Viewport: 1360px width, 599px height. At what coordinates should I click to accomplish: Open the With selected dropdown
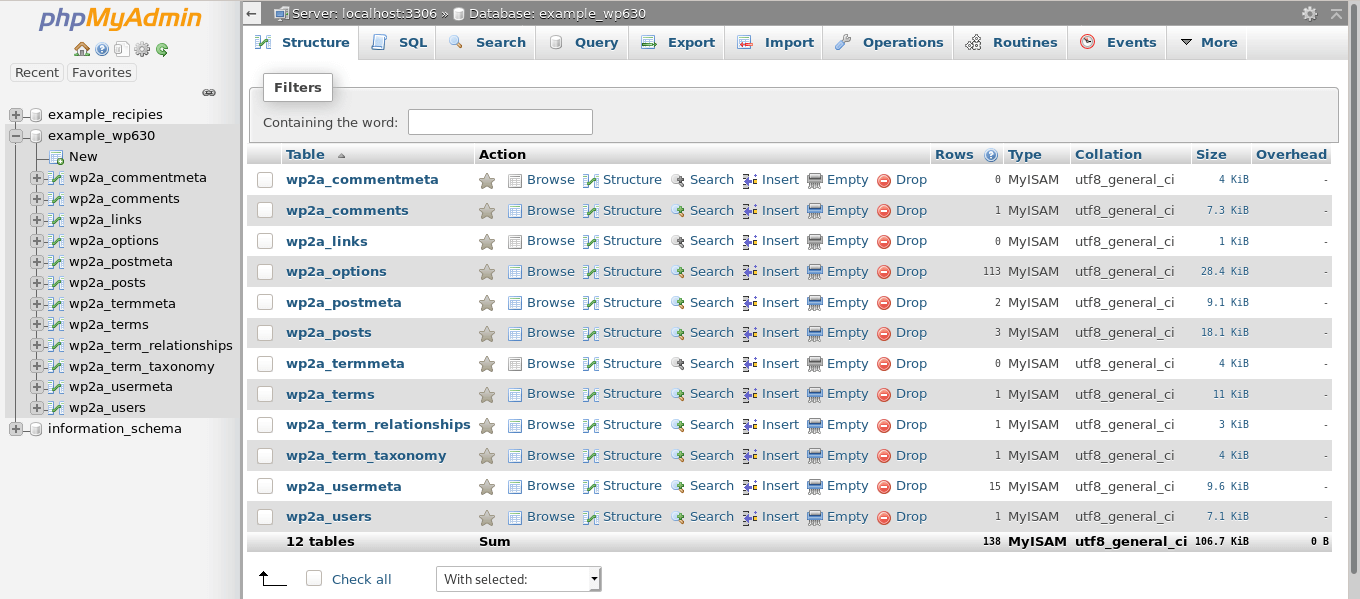[518, 578]
